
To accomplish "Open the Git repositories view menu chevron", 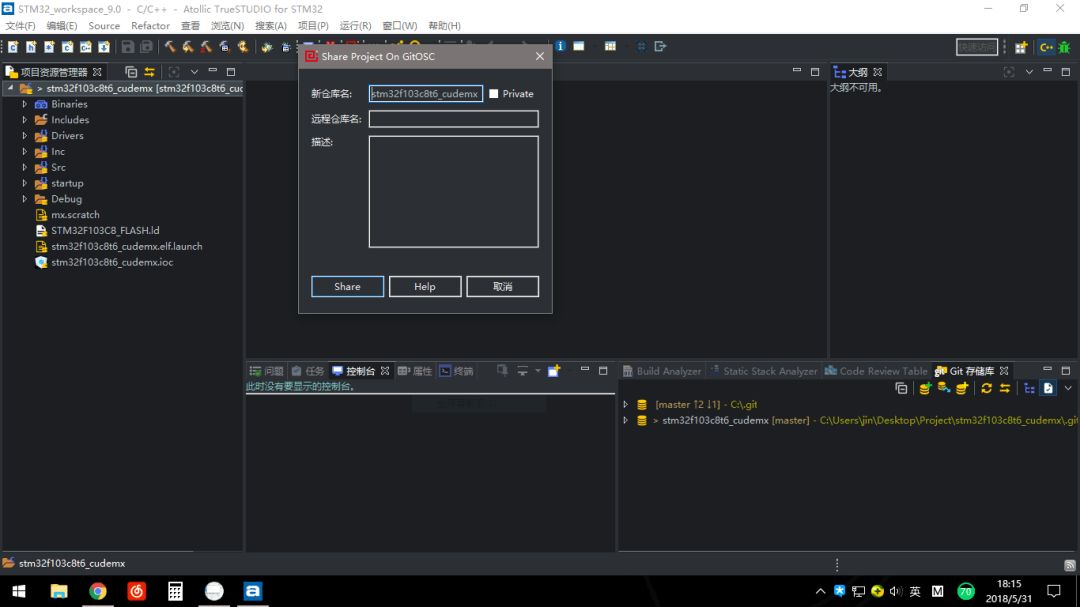I will [x=1068, y=388].
